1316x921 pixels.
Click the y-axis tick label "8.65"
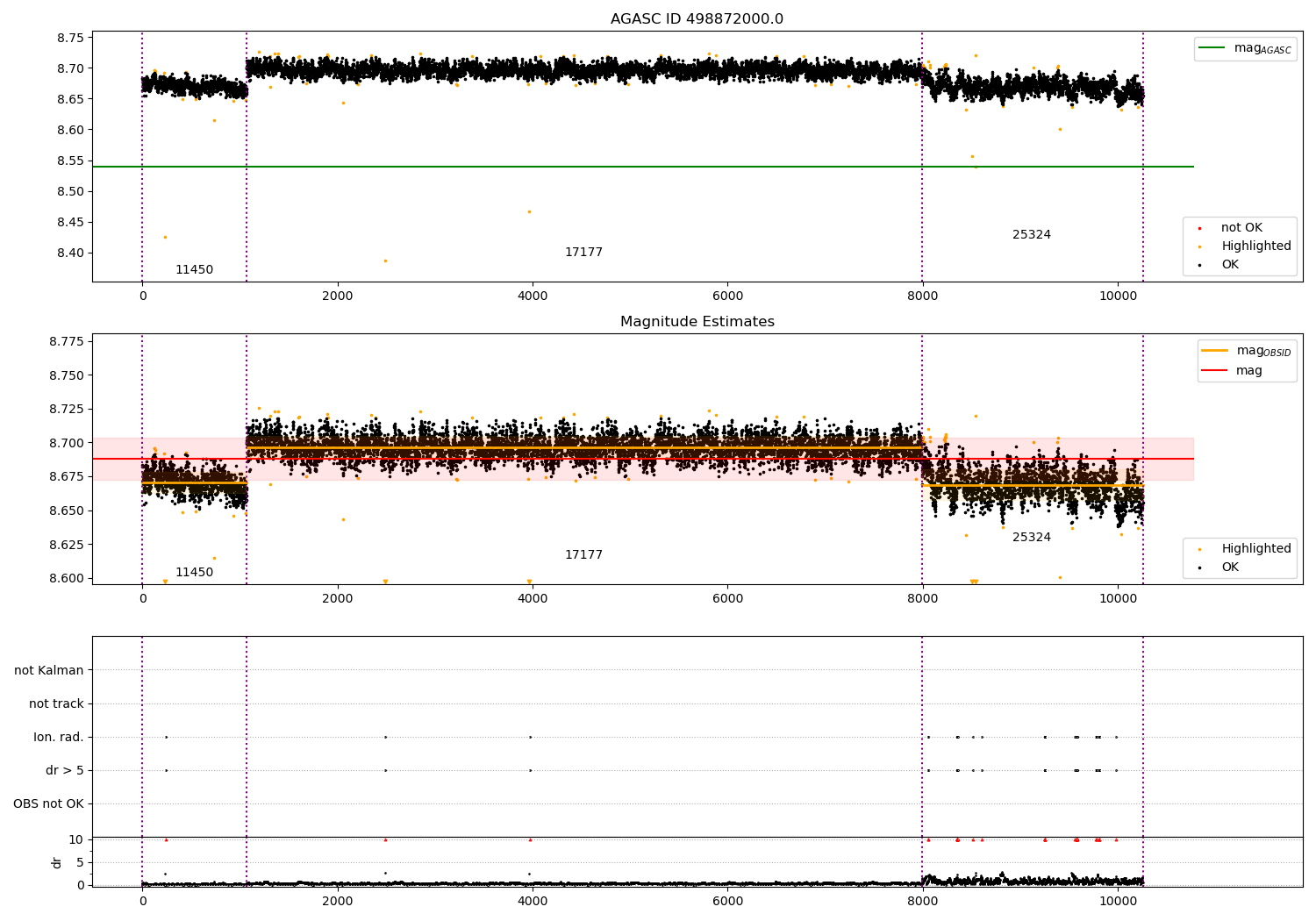[x=70, y=99]
